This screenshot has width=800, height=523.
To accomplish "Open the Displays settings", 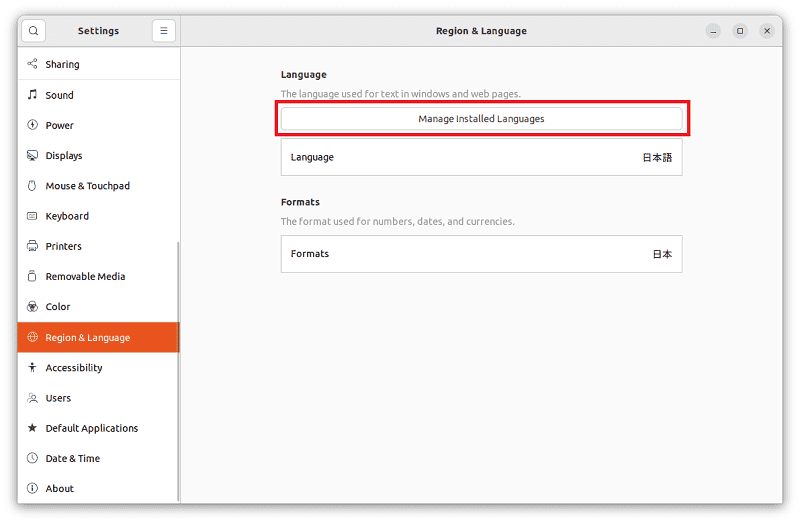I will click(98, 155).
